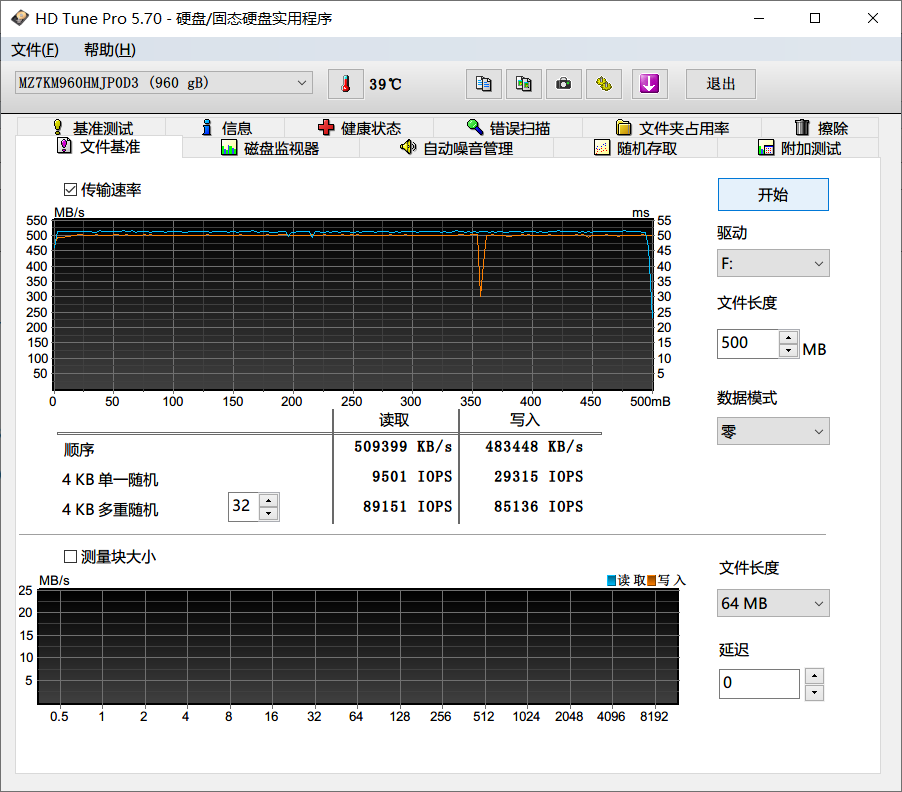Image resolution: width=902 pixels, height=792 pixels.
Task: Open the 健康状态 tab
Action: [360, 128]
